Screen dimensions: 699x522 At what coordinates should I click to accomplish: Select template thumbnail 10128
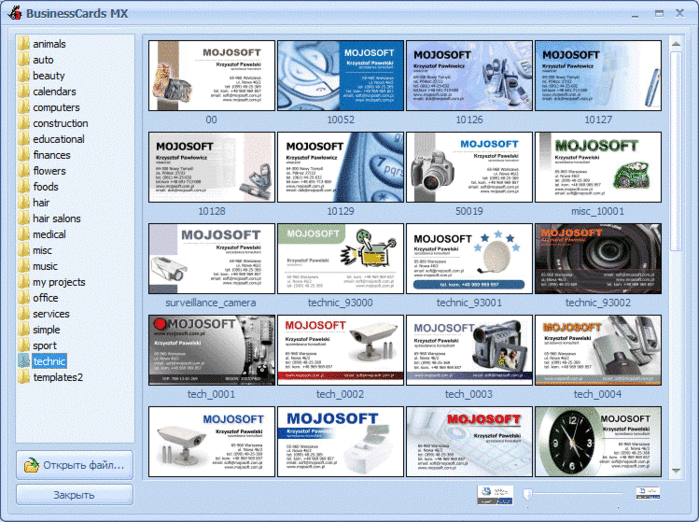211,167
